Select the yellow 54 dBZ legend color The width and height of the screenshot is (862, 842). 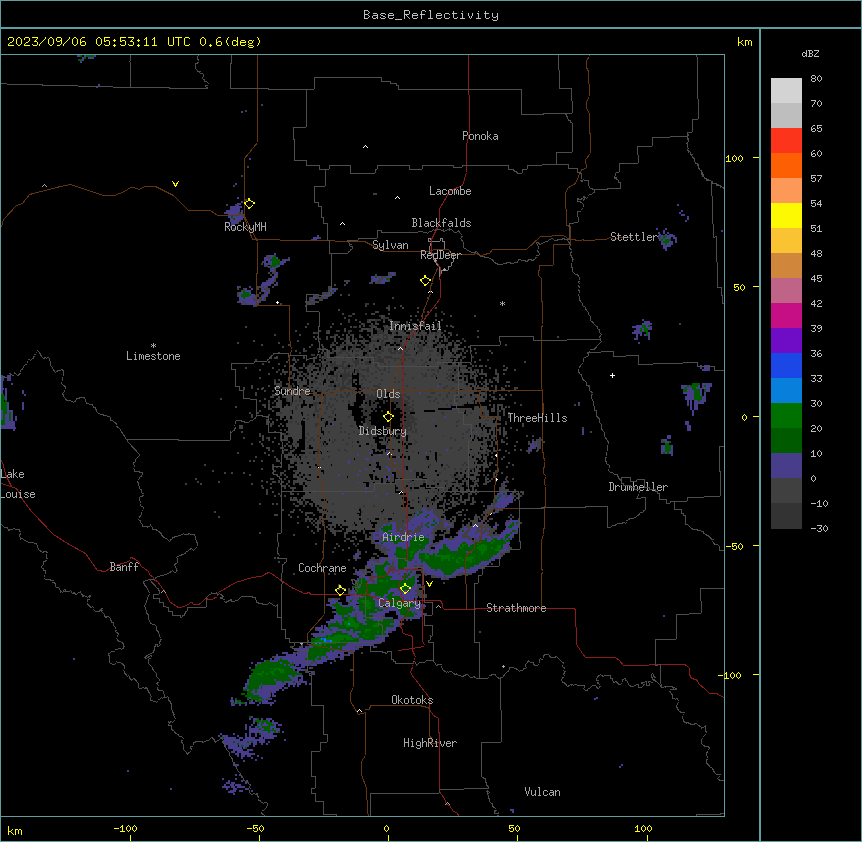coord(786,215)
